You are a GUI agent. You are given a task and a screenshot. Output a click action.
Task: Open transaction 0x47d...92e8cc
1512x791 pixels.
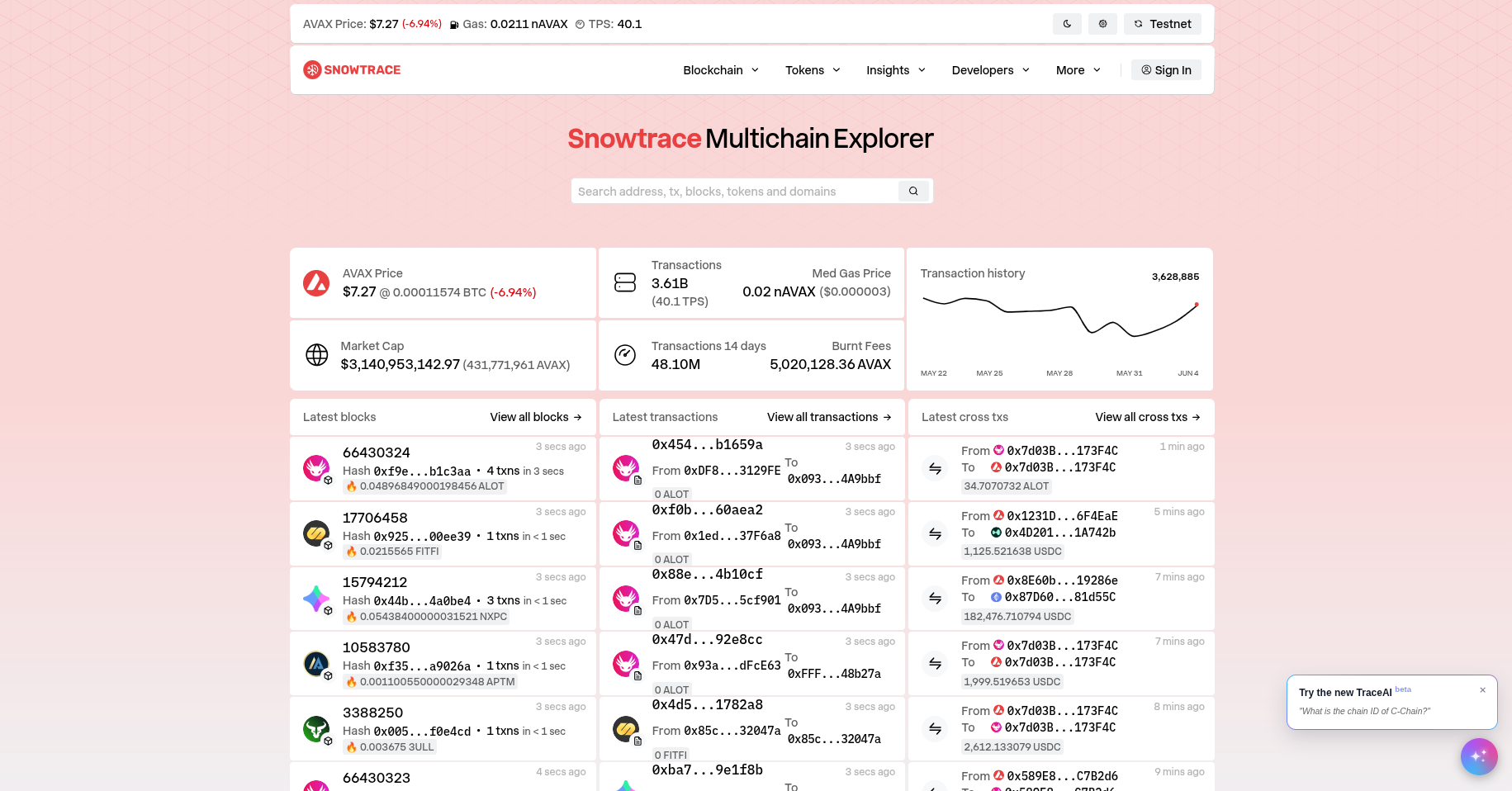708,640
